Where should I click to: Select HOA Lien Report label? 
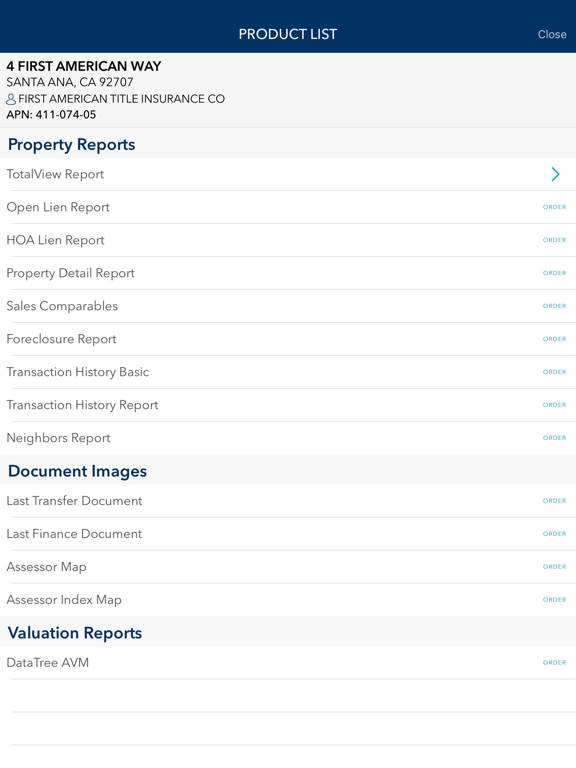coord(55,240)
